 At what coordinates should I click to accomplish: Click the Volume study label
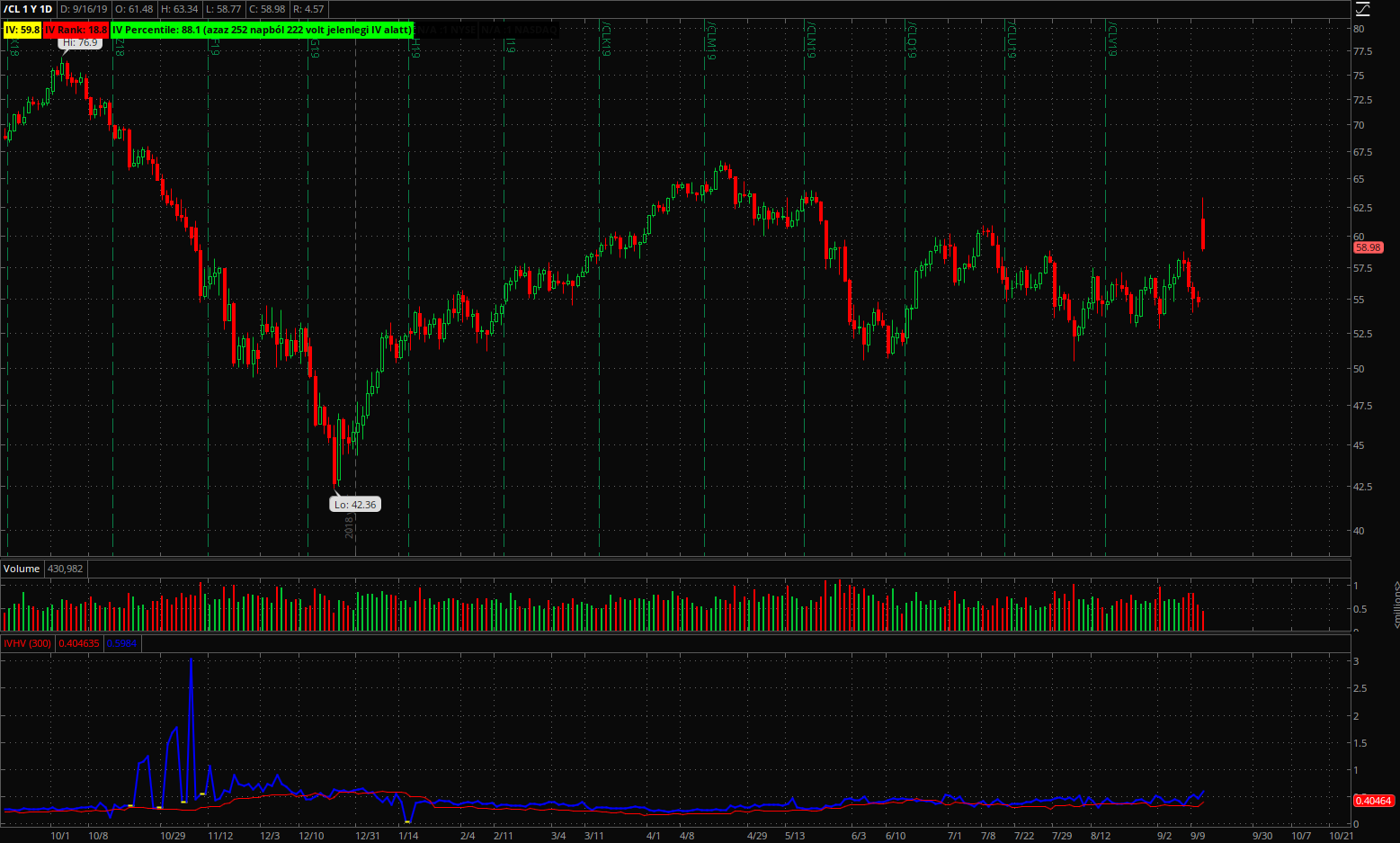coord(22,569)
